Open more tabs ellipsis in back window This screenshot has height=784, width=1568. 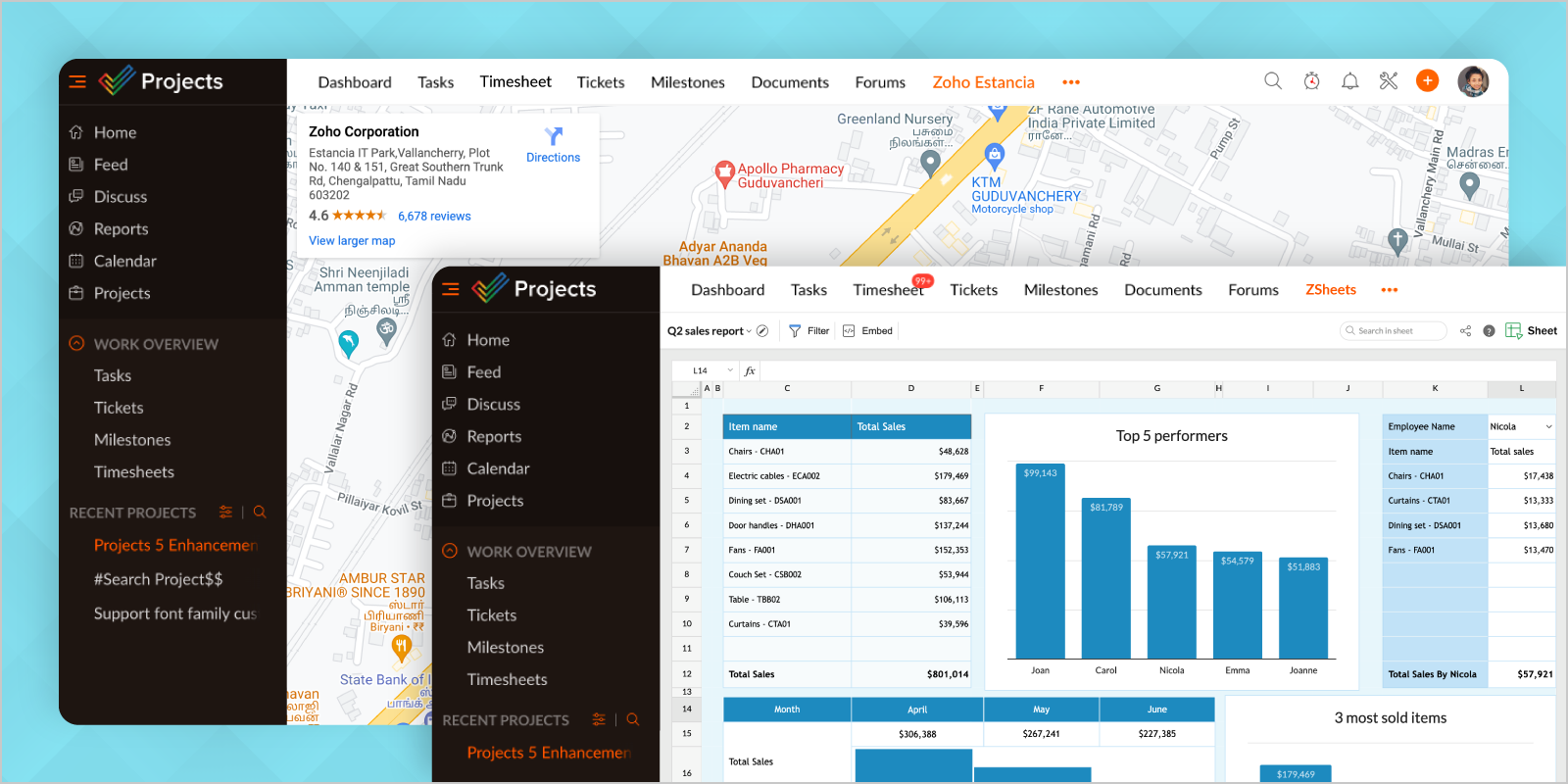[1071, 82]
